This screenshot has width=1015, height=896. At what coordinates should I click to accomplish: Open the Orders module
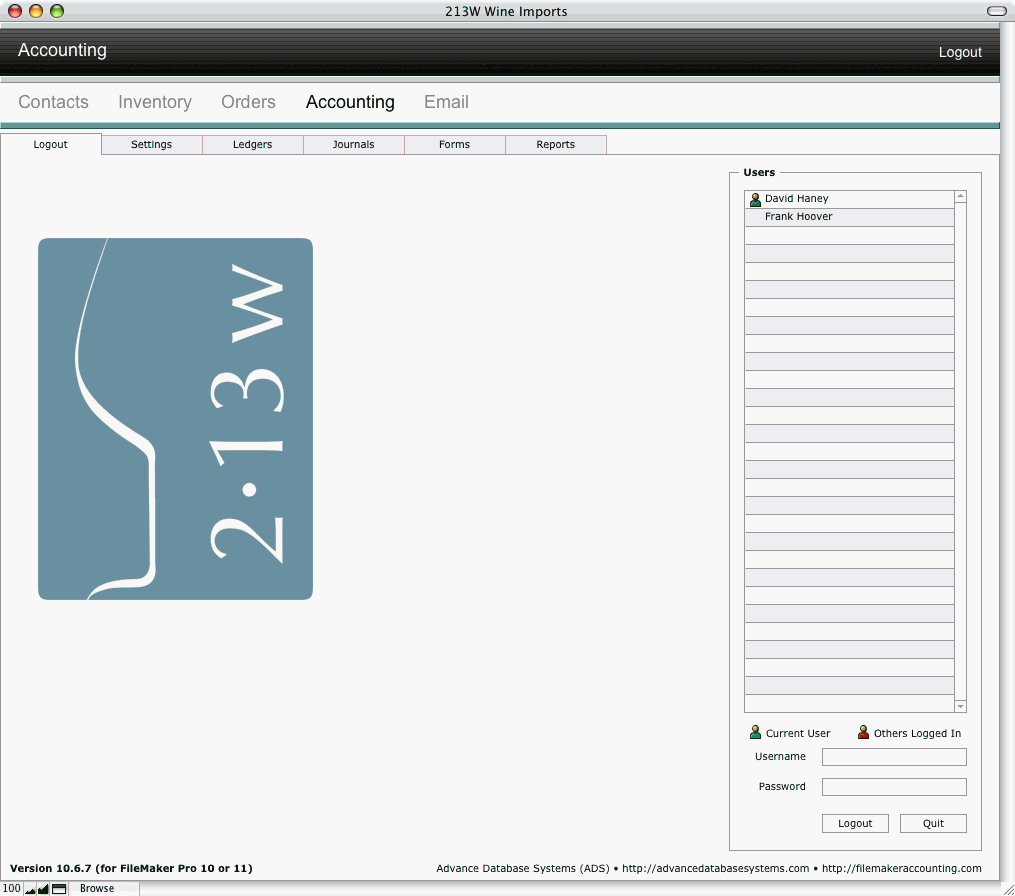[x=248, y=102]
